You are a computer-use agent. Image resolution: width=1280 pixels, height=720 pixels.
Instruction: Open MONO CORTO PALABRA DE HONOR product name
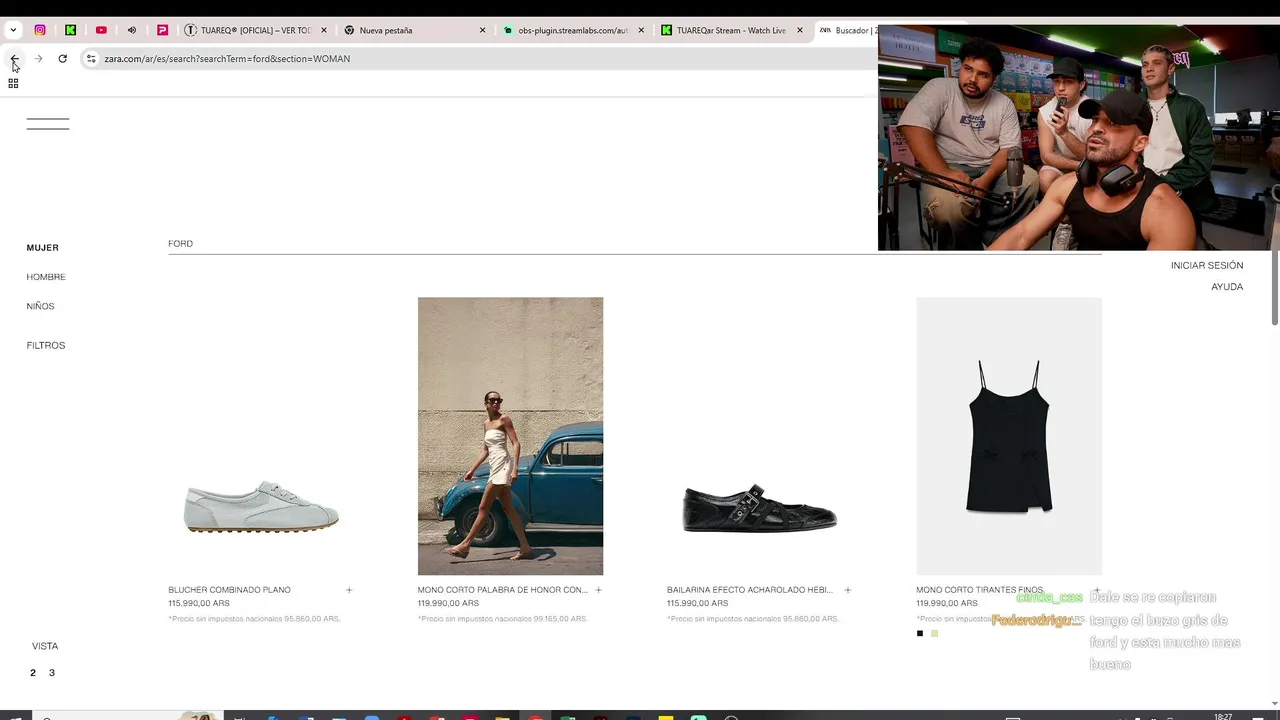[x=503, y=590]
